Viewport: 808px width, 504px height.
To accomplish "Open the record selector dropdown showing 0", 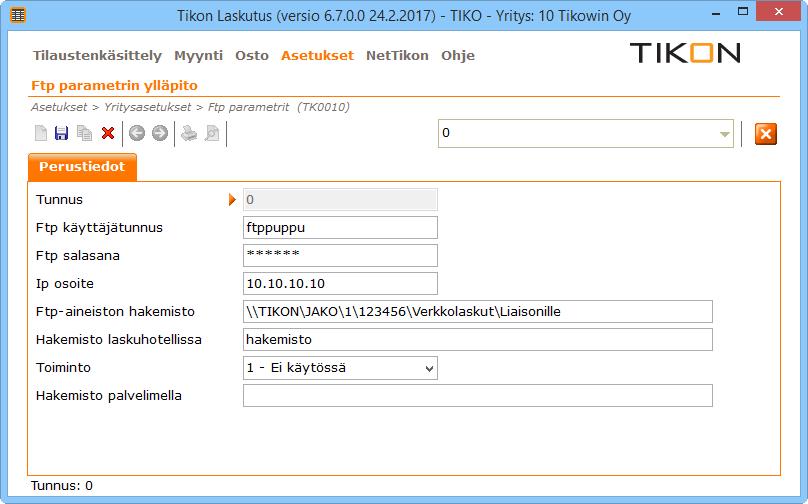I will 725,134.
